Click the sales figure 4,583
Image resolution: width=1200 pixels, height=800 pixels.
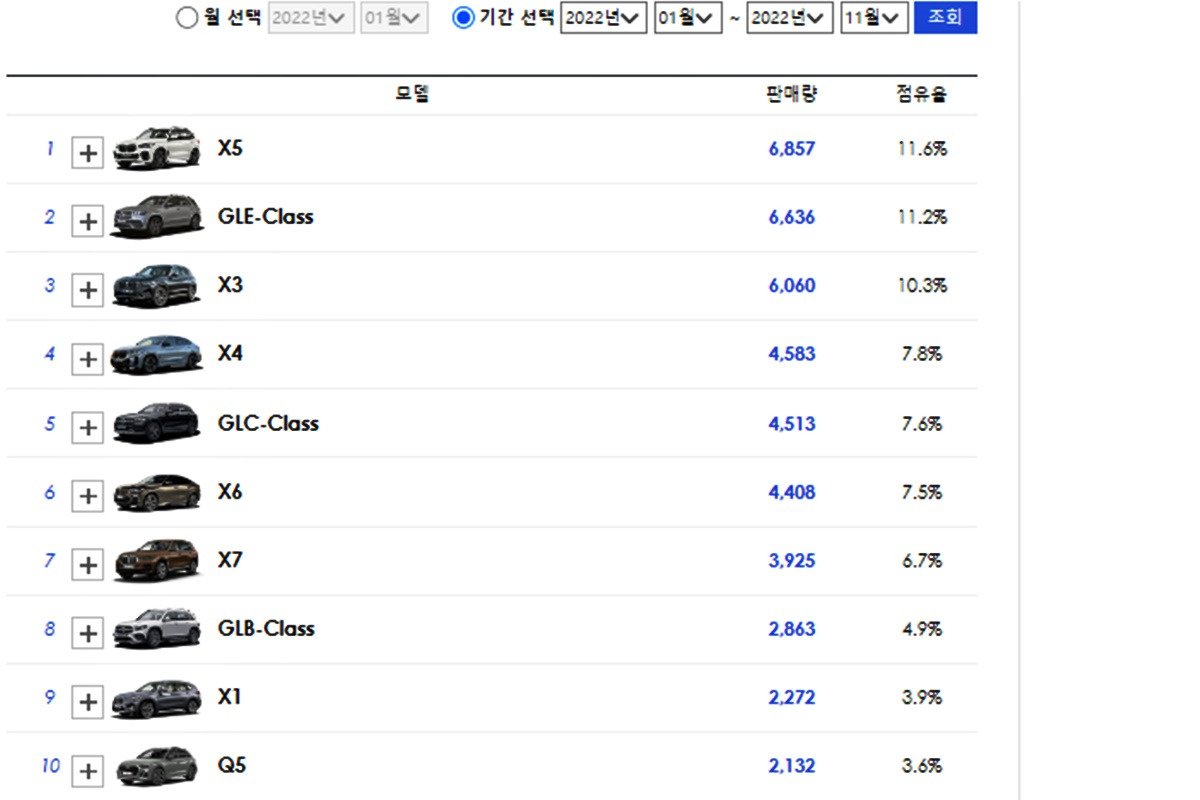792,354
